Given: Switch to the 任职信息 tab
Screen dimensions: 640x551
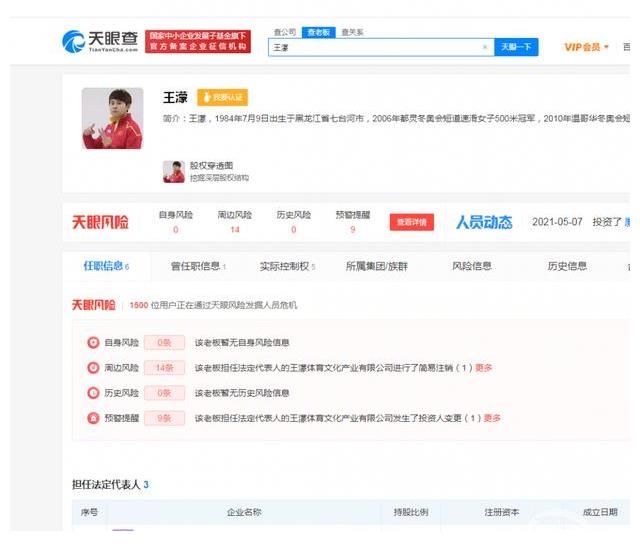Looking at the screenshot, I should [107, 266].
